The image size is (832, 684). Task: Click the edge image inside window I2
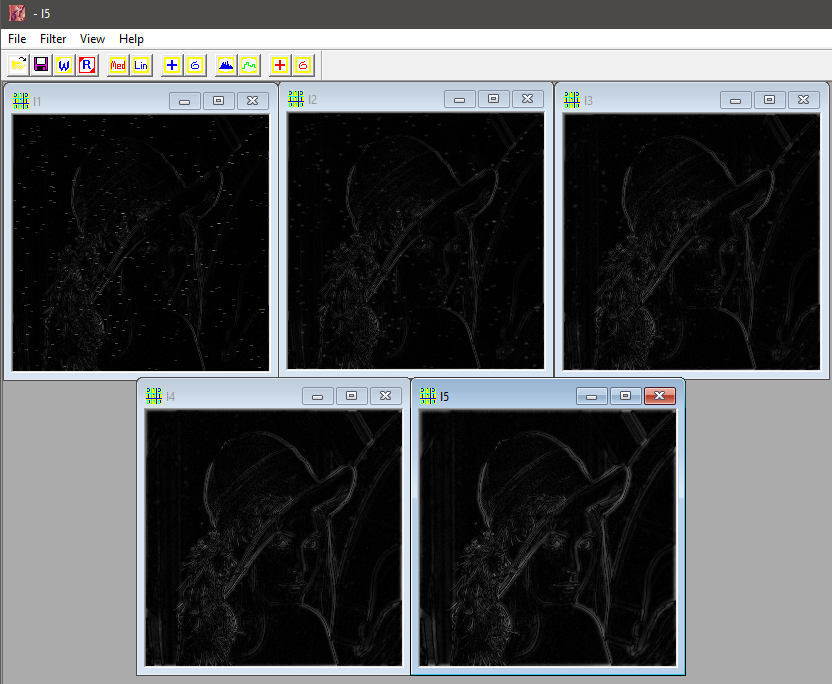tap(415, 240)
